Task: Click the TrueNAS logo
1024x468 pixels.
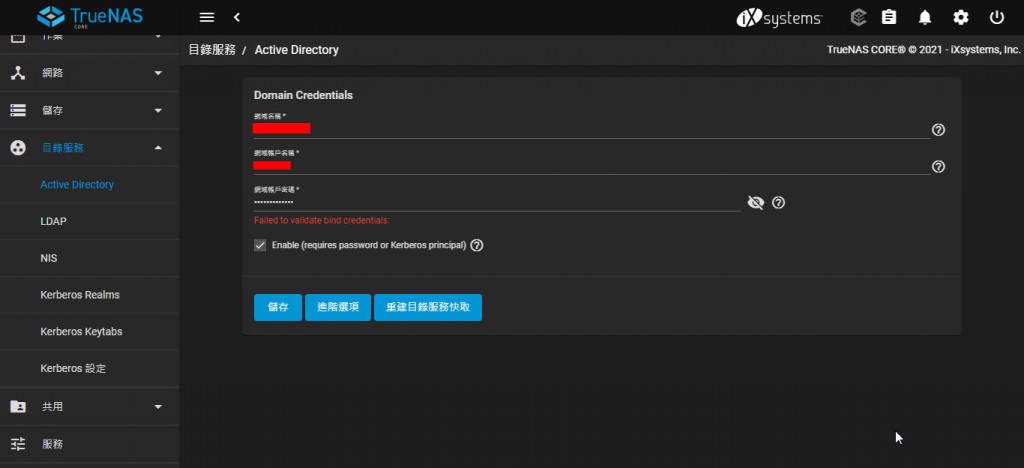Action: 90,17
